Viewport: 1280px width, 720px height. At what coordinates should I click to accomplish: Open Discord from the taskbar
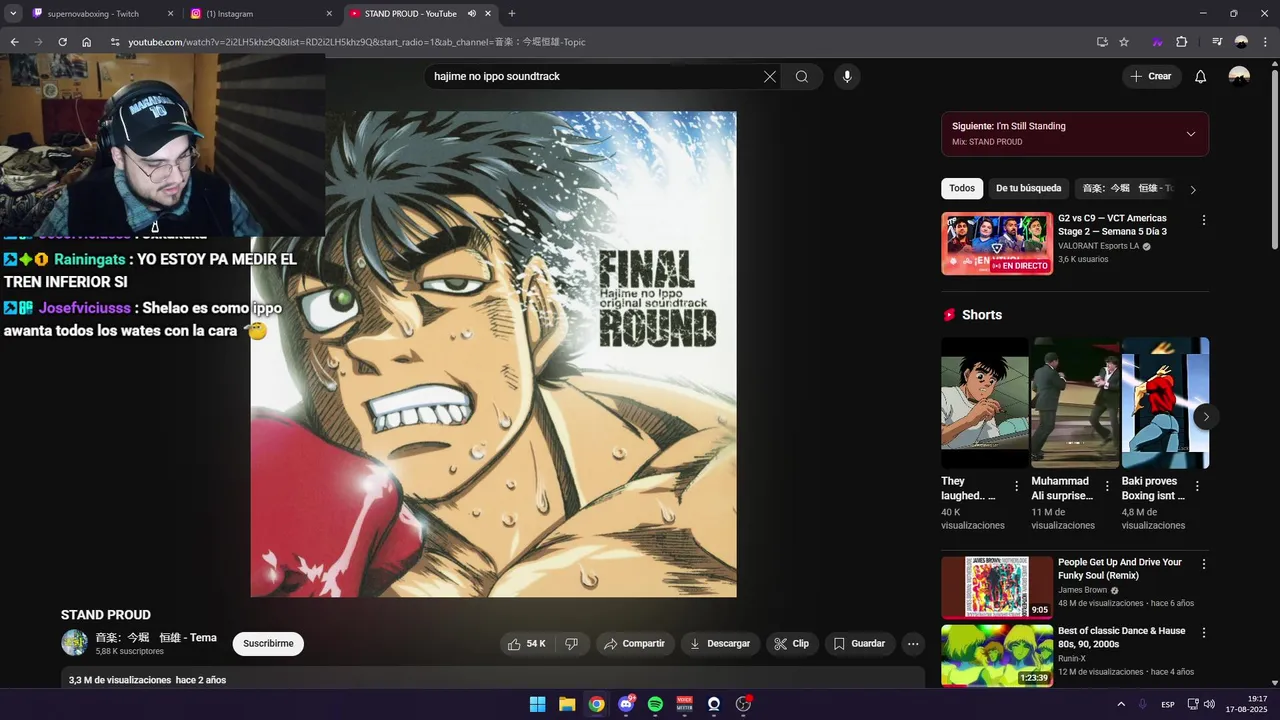626,704
